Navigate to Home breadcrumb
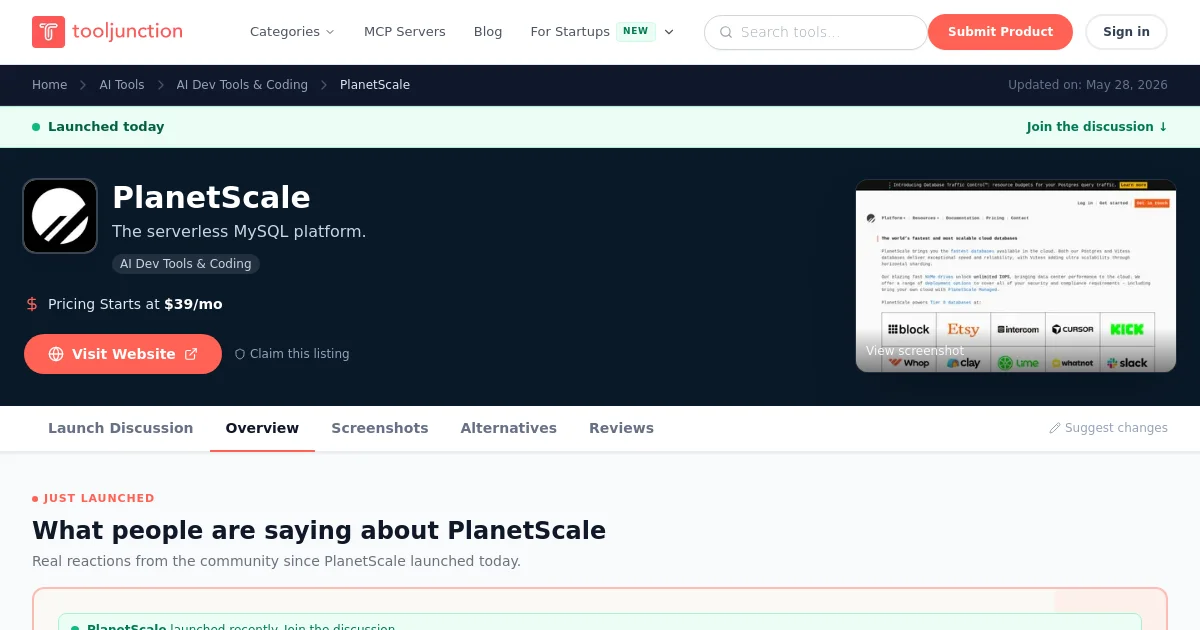 pyautogui.click(x=49, y=85)
